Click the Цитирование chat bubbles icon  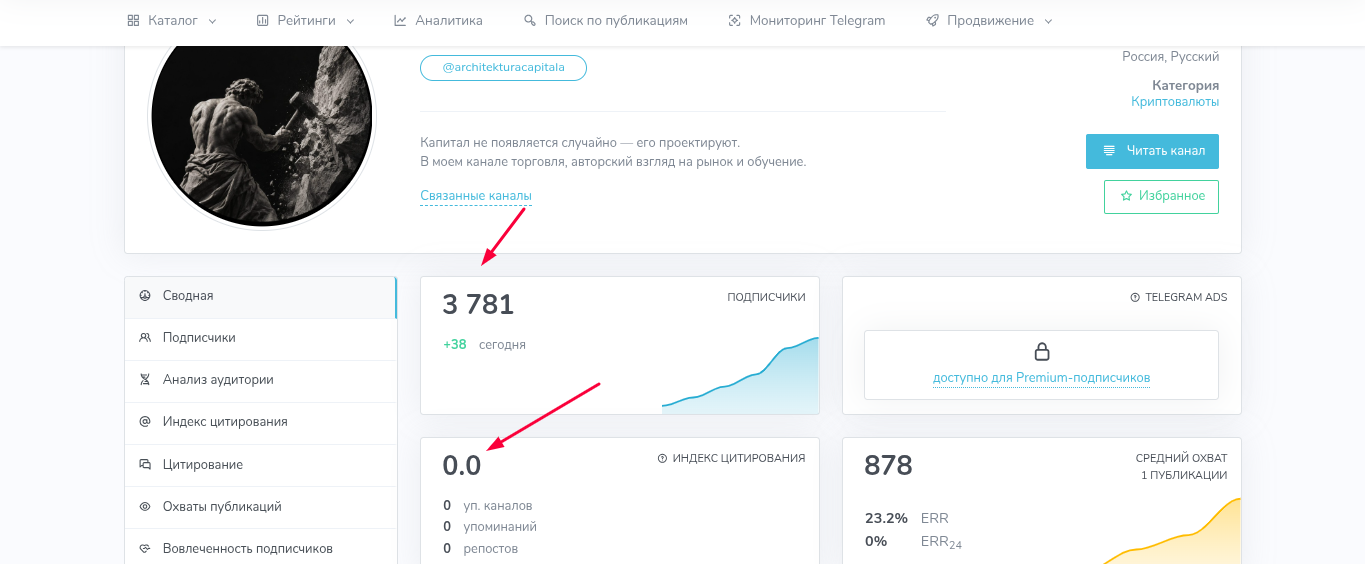tap(145, 465)
